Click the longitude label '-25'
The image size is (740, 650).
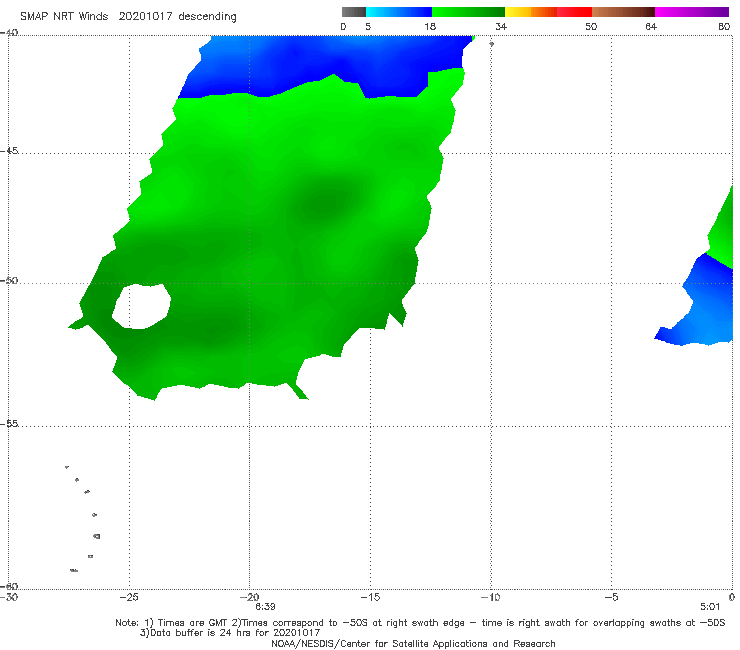click(x=129, y=597)
